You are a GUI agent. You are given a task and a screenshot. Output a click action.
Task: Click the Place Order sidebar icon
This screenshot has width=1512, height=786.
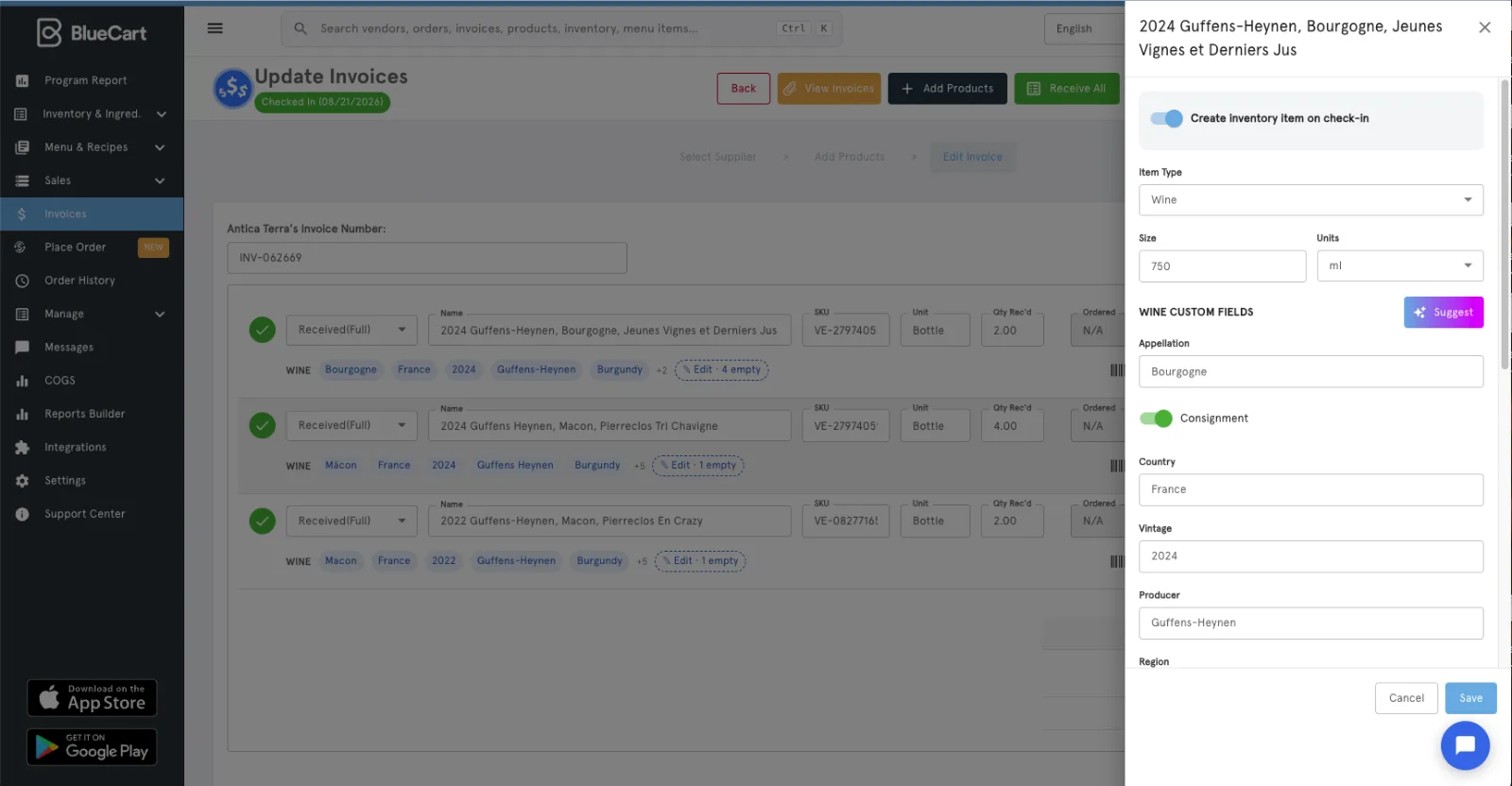tap(22, 248)
